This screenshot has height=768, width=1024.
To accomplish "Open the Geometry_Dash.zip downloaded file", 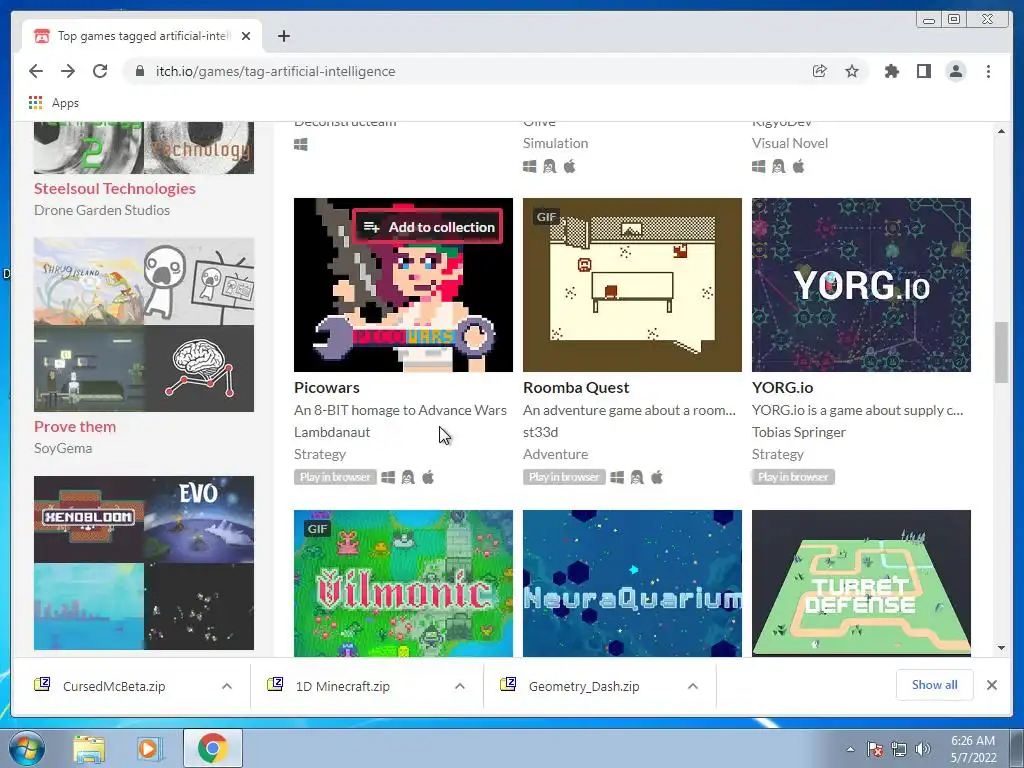I will point(584,686).
